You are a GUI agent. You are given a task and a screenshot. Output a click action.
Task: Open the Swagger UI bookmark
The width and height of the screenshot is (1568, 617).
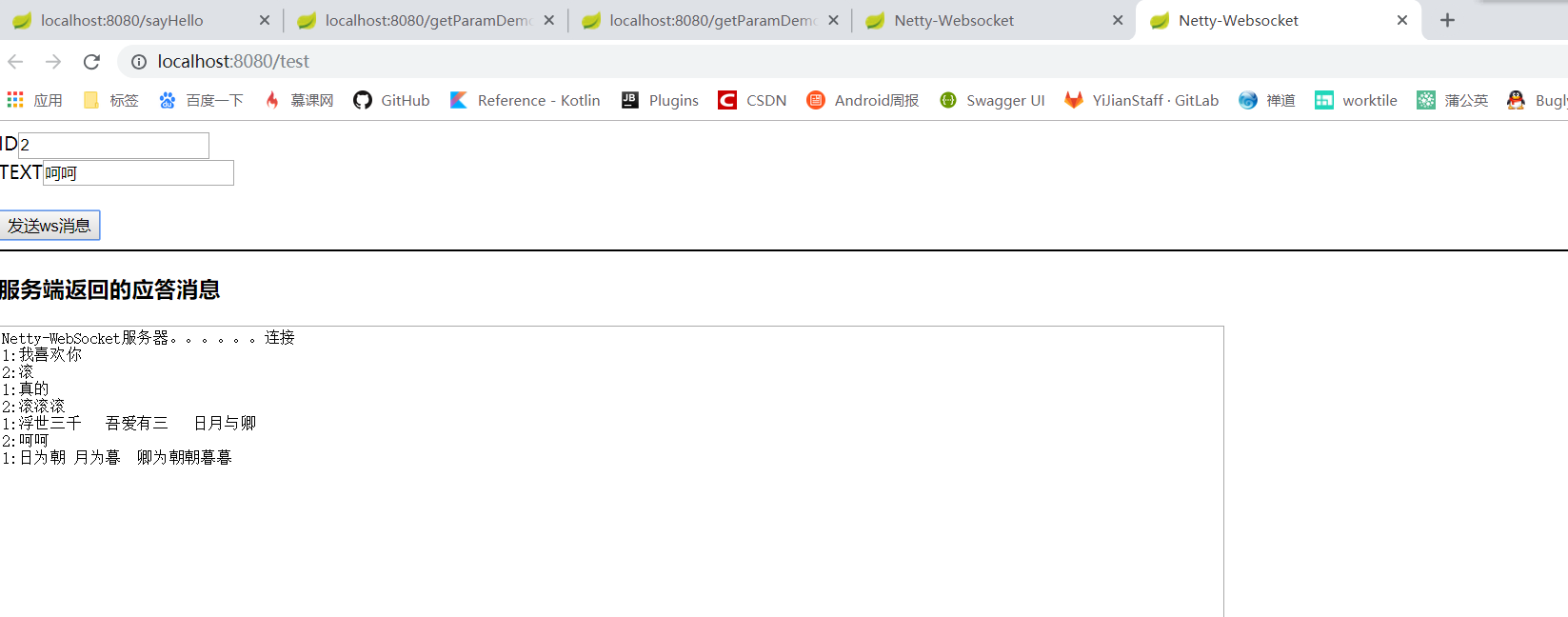992,100
